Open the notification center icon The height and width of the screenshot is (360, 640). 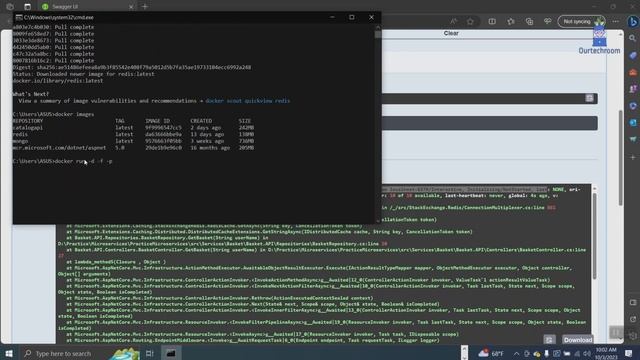pyautogui.click(x=629, y=353)
